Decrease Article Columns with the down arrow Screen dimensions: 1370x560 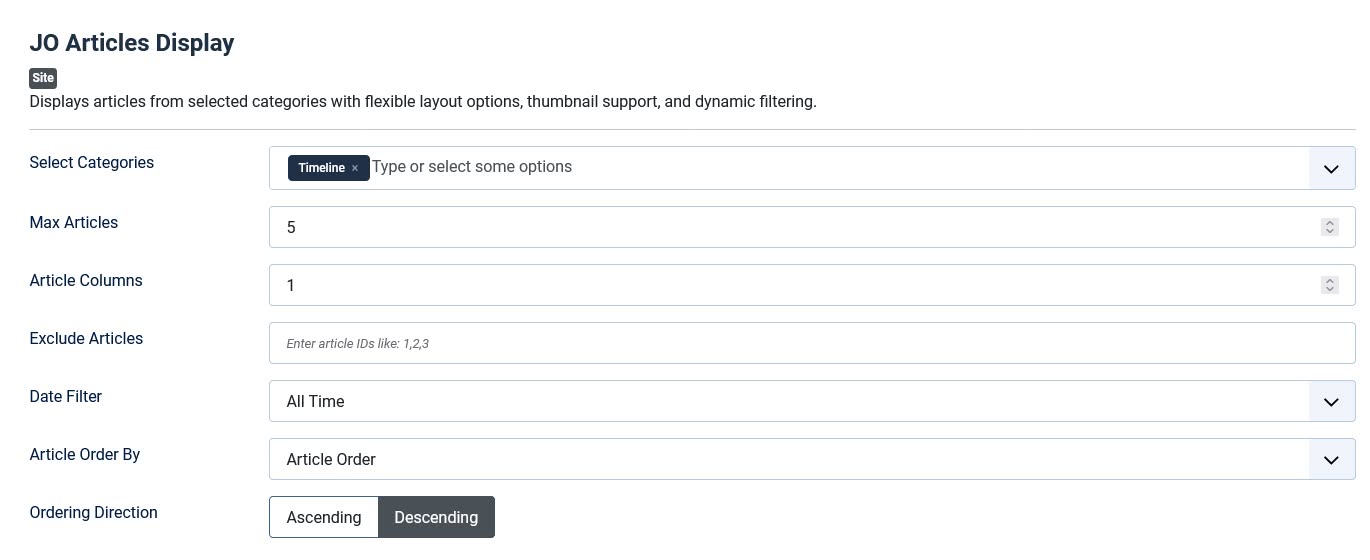click(x=1330, y=290)
